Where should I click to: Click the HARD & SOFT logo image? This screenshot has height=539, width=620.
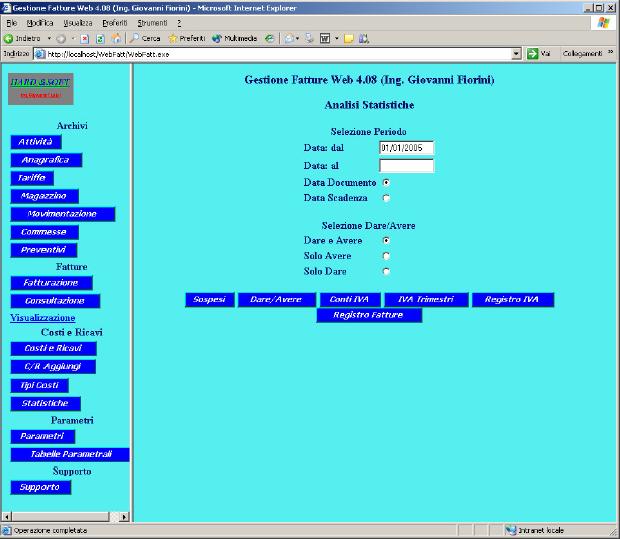[41, 89]
